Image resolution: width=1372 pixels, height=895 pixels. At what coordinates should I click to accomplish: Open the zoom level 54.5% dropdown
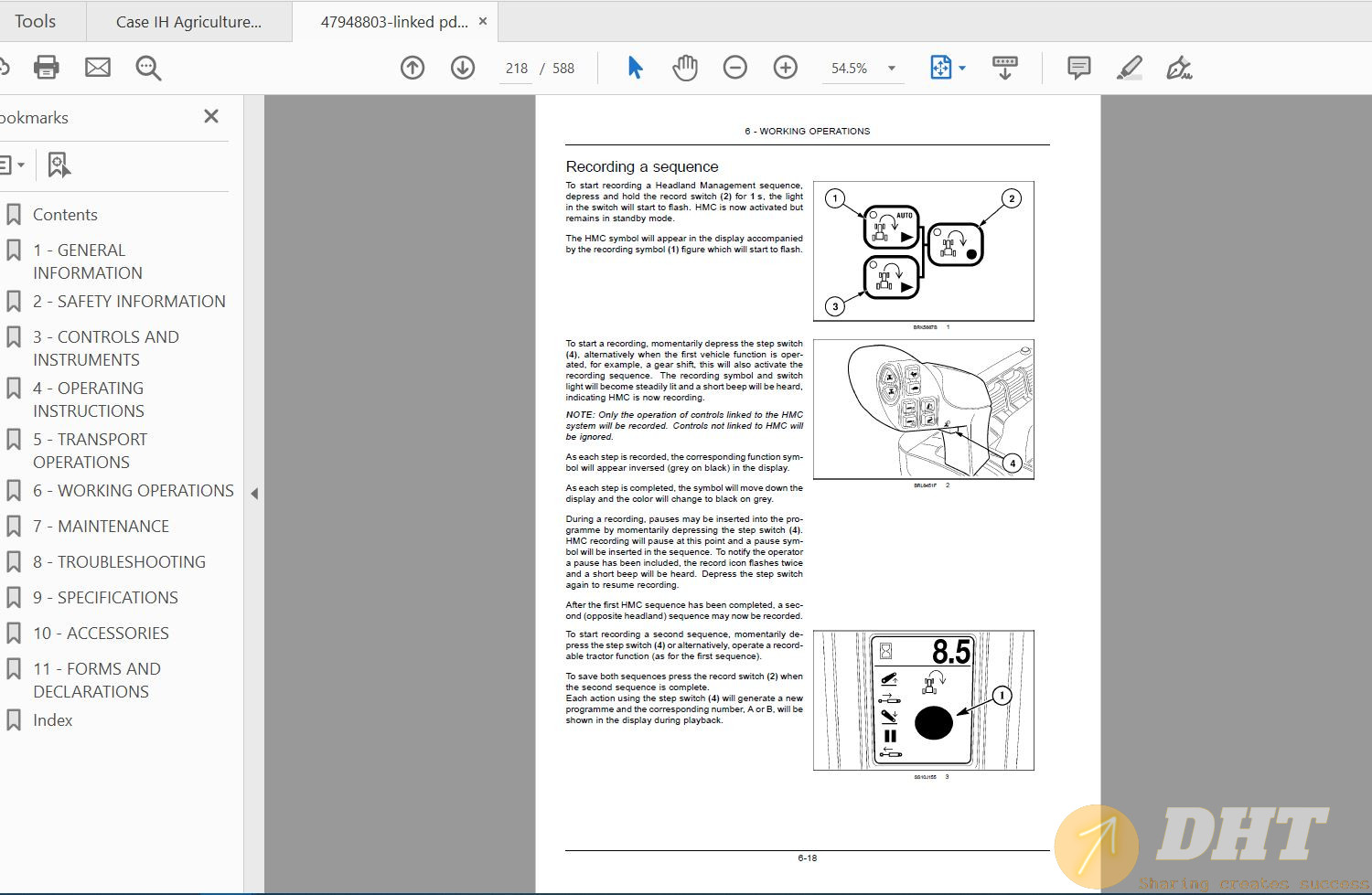[891, 69]
